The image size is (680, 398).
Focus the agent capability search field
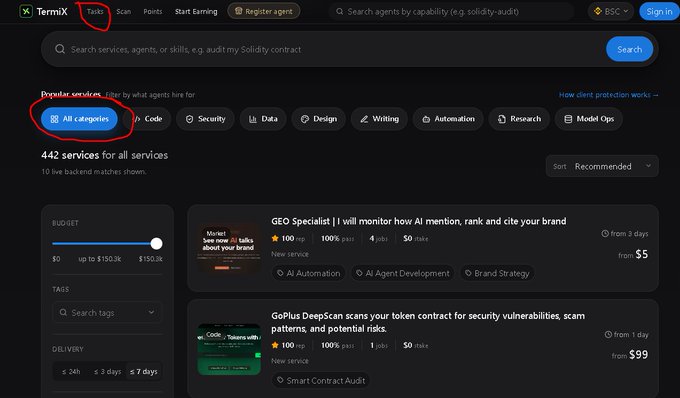pyautogui.click(x=451, y=12)
